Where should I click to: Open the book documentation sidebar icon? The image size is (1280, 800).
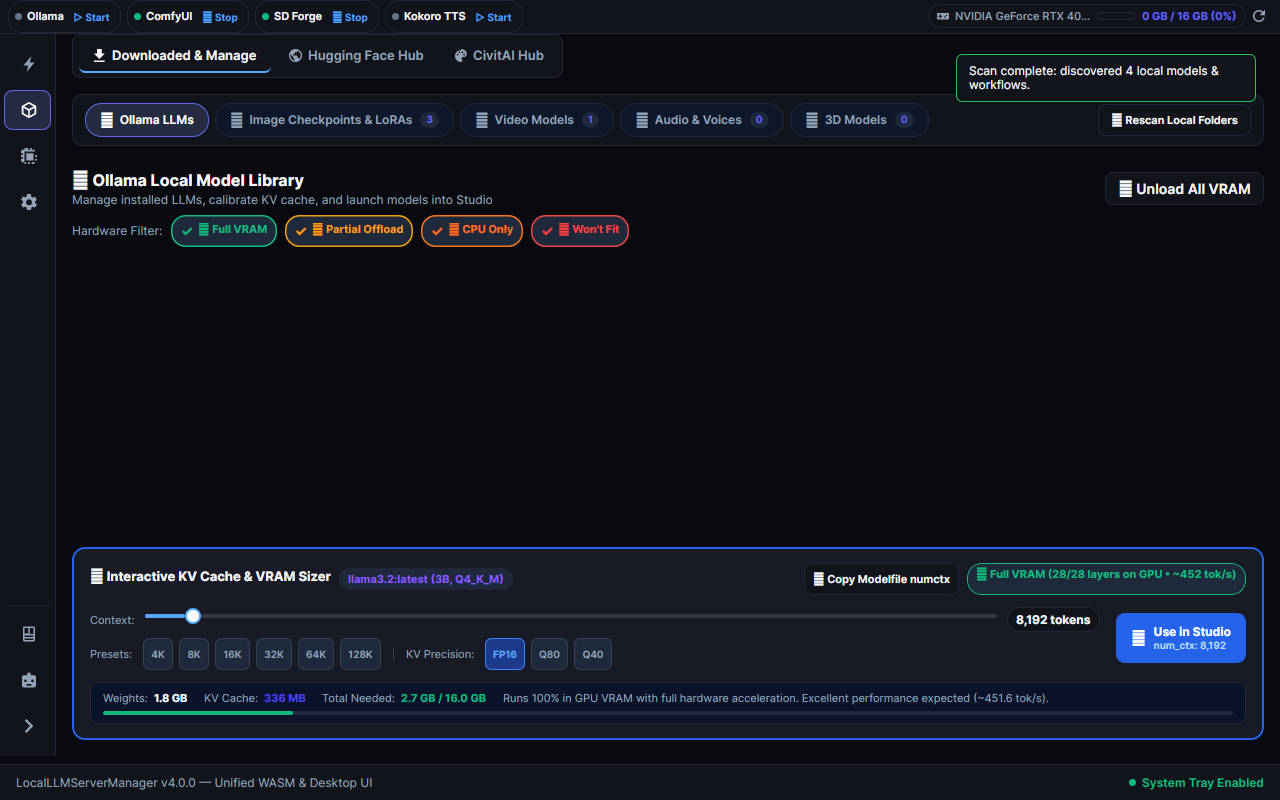tap(28, 634)
